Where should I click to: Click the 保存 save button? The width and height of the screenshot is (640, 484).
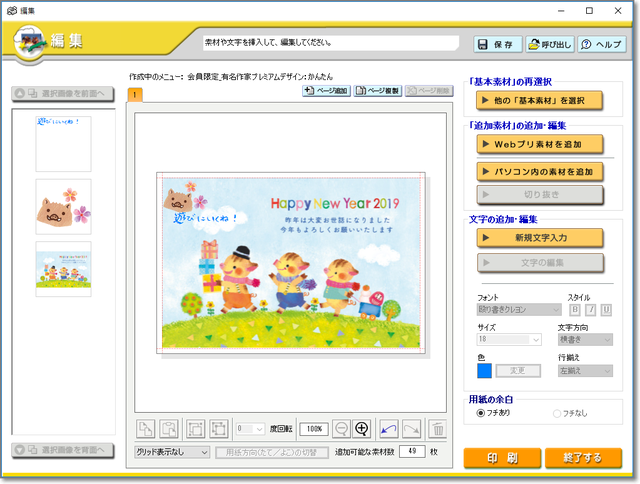(x=495, y=45)
